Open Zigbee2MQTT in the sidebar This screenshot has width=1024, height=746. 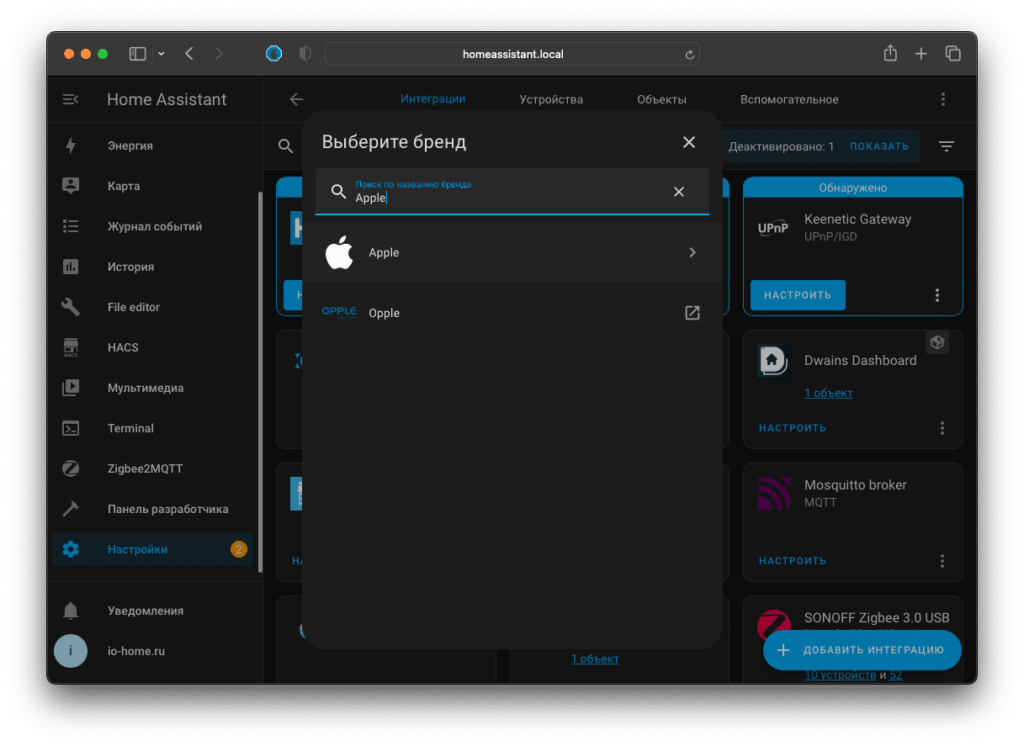tap(153, 469)
